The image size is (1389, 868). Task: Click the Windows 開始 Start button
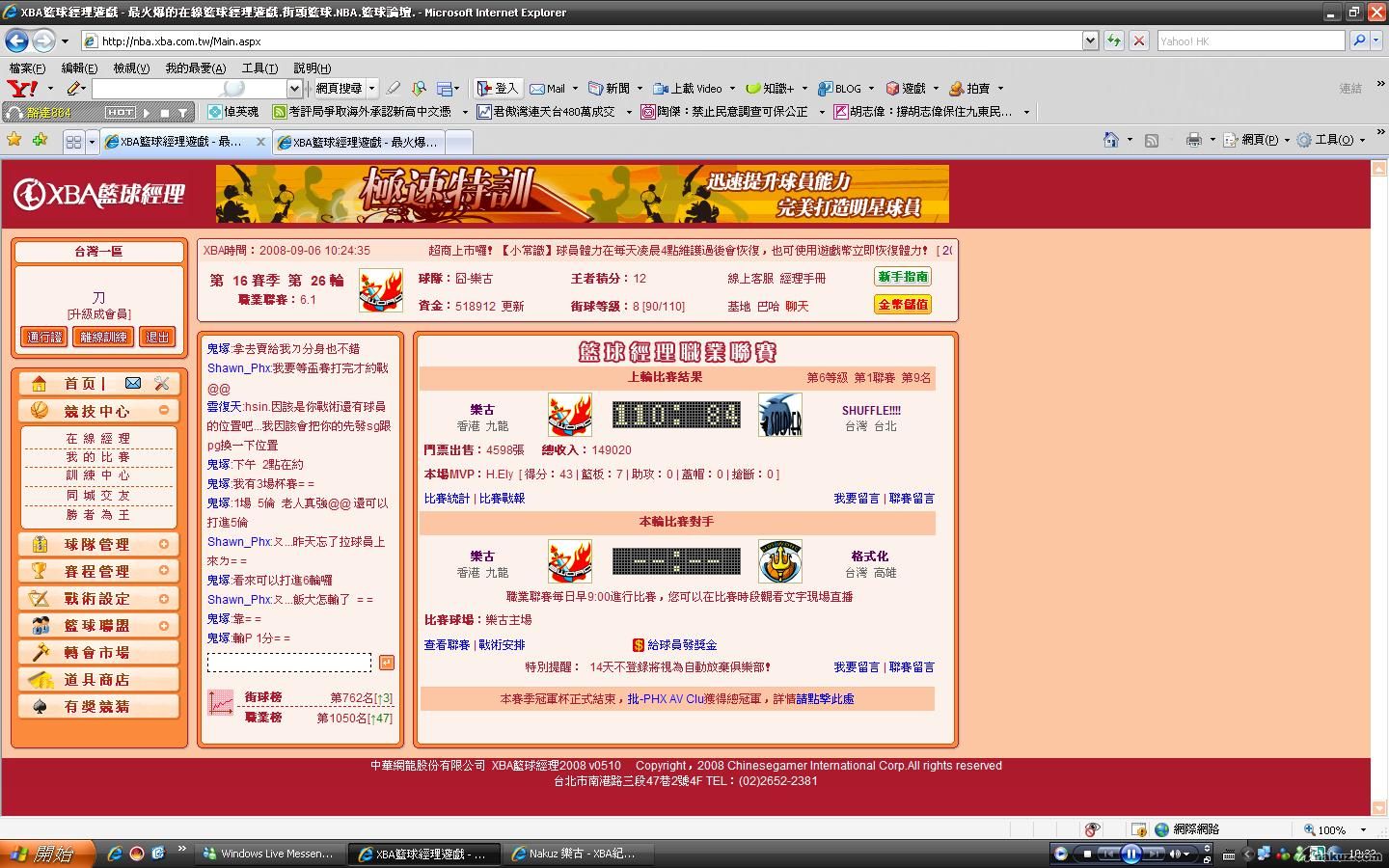click(x=47, y=854)
